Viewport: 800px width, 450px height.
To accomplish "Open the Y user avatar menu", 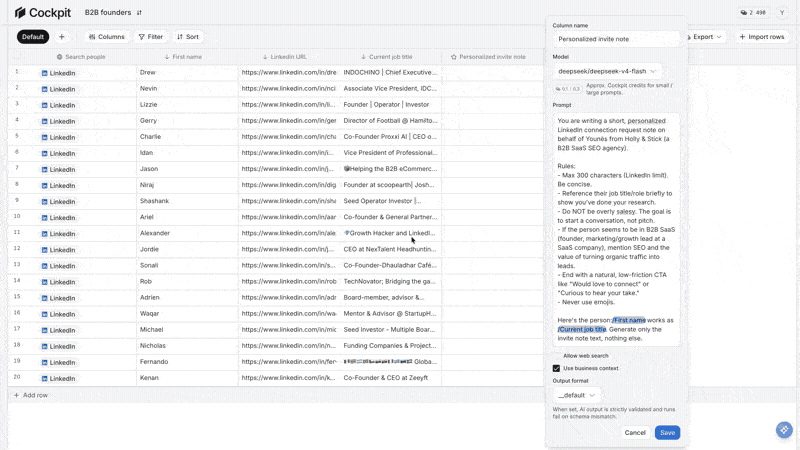I will pos(782,13).
